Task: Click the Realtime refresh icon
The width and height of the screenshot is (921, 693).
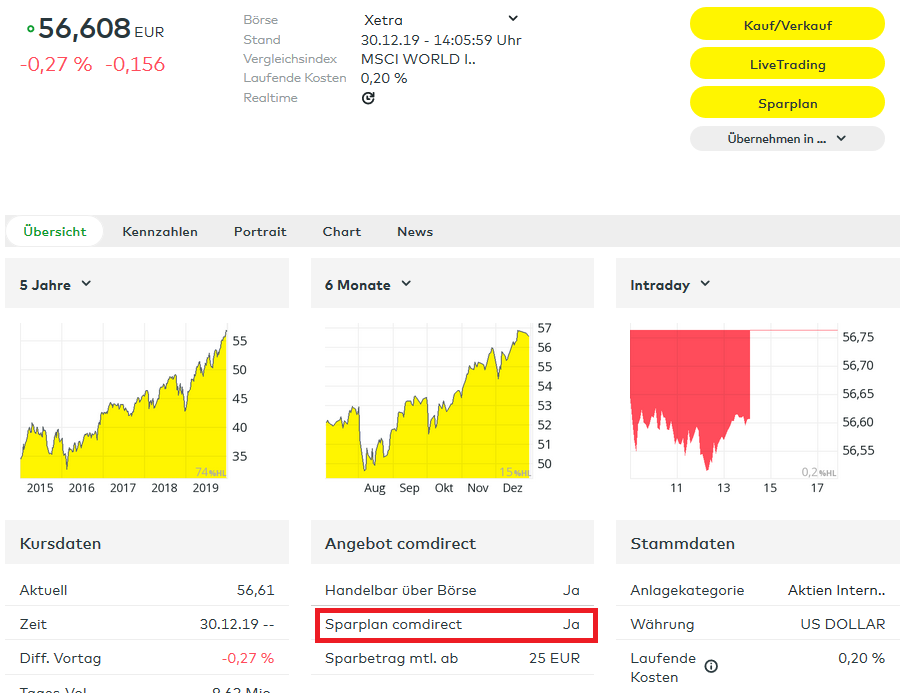Action: tap(368, 98)
